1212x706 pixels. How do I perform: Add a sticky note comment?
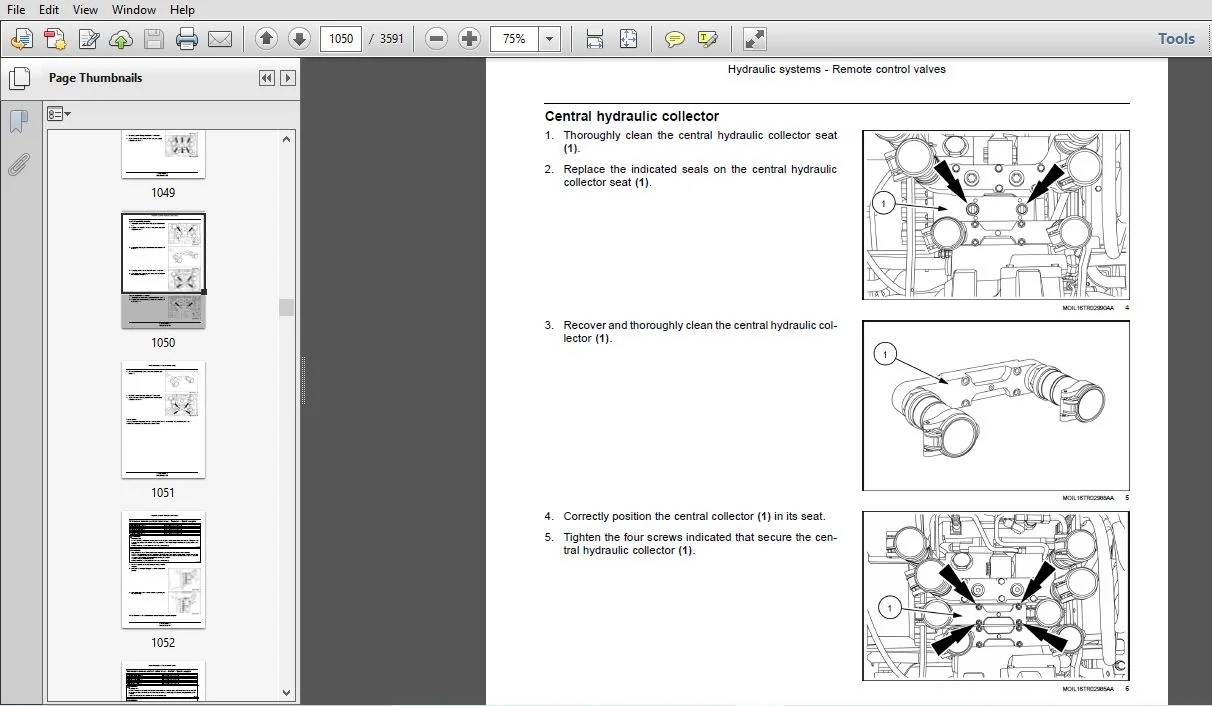point(675,39)
